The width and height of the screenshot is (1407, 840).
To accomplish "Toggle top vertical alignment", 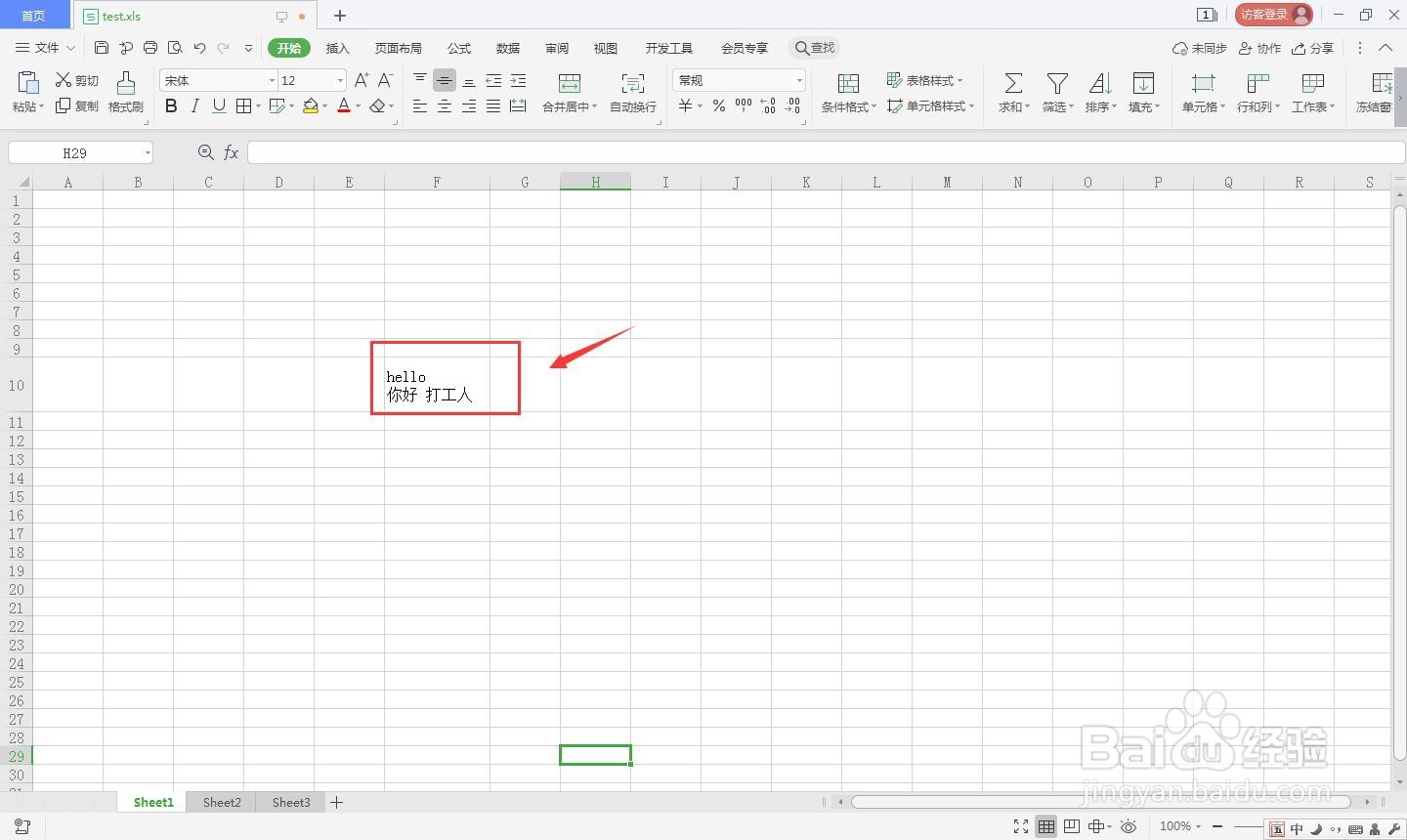I will [420, 80].
